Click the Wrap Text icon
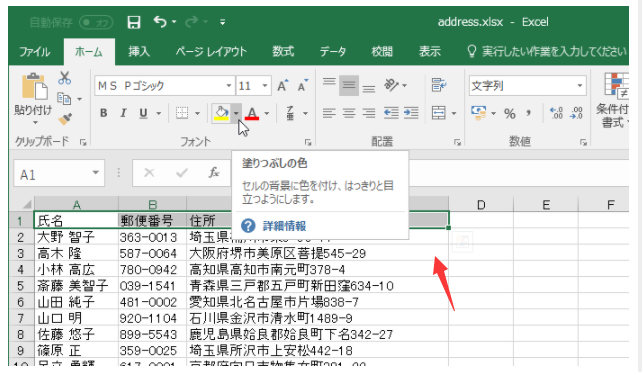This screenshot has width=642, height=372. pos(439,85)
